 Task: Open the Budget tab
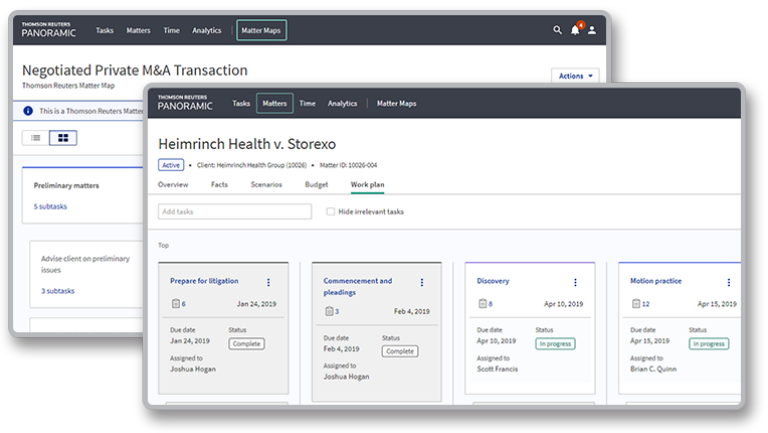click(316, 185)
